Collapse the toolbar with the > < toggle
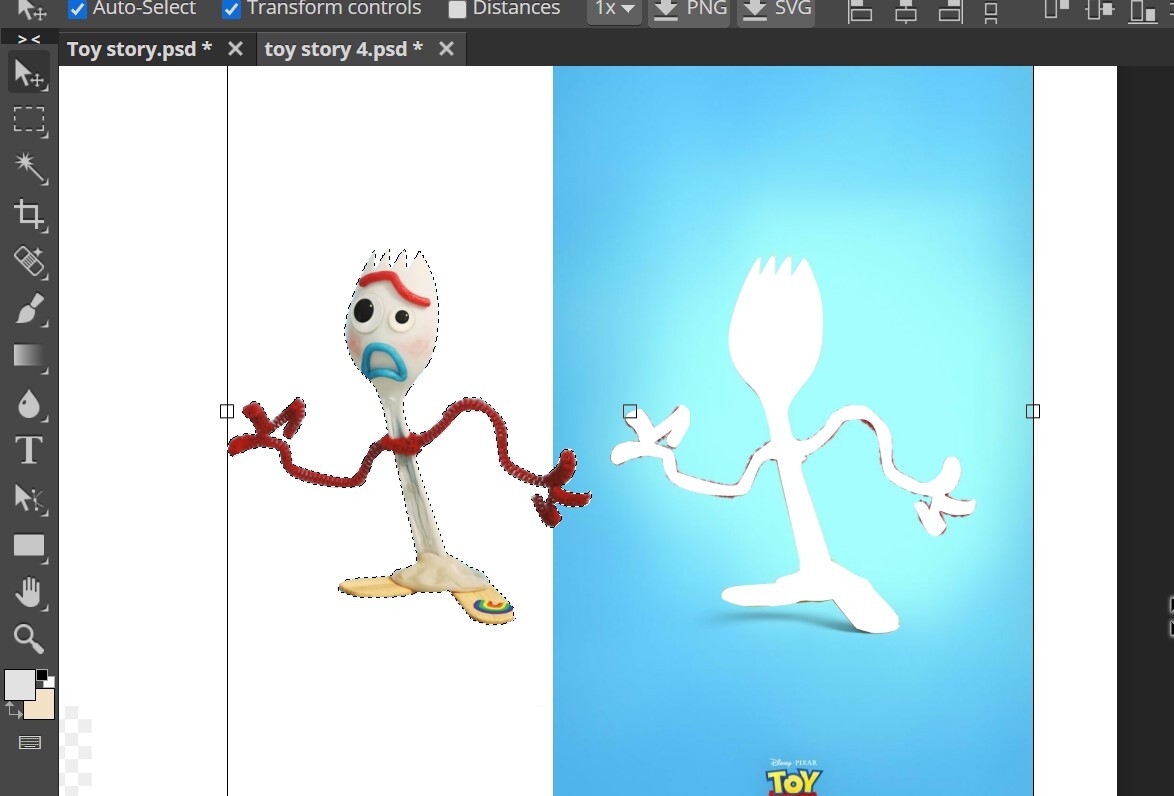 (x=29, y=39)
